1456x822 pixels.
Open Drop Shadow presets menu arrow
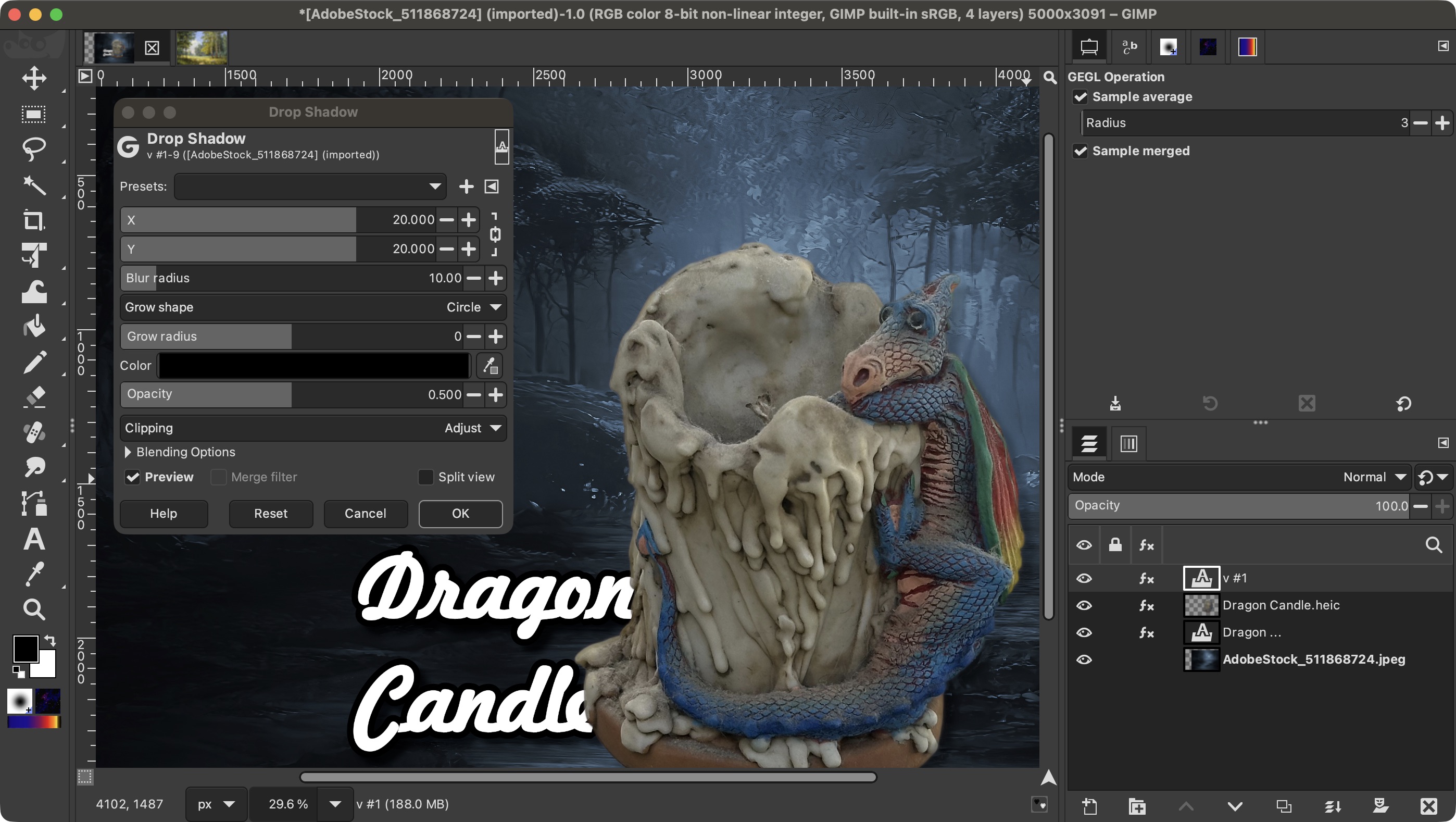(x=492, y=186)
